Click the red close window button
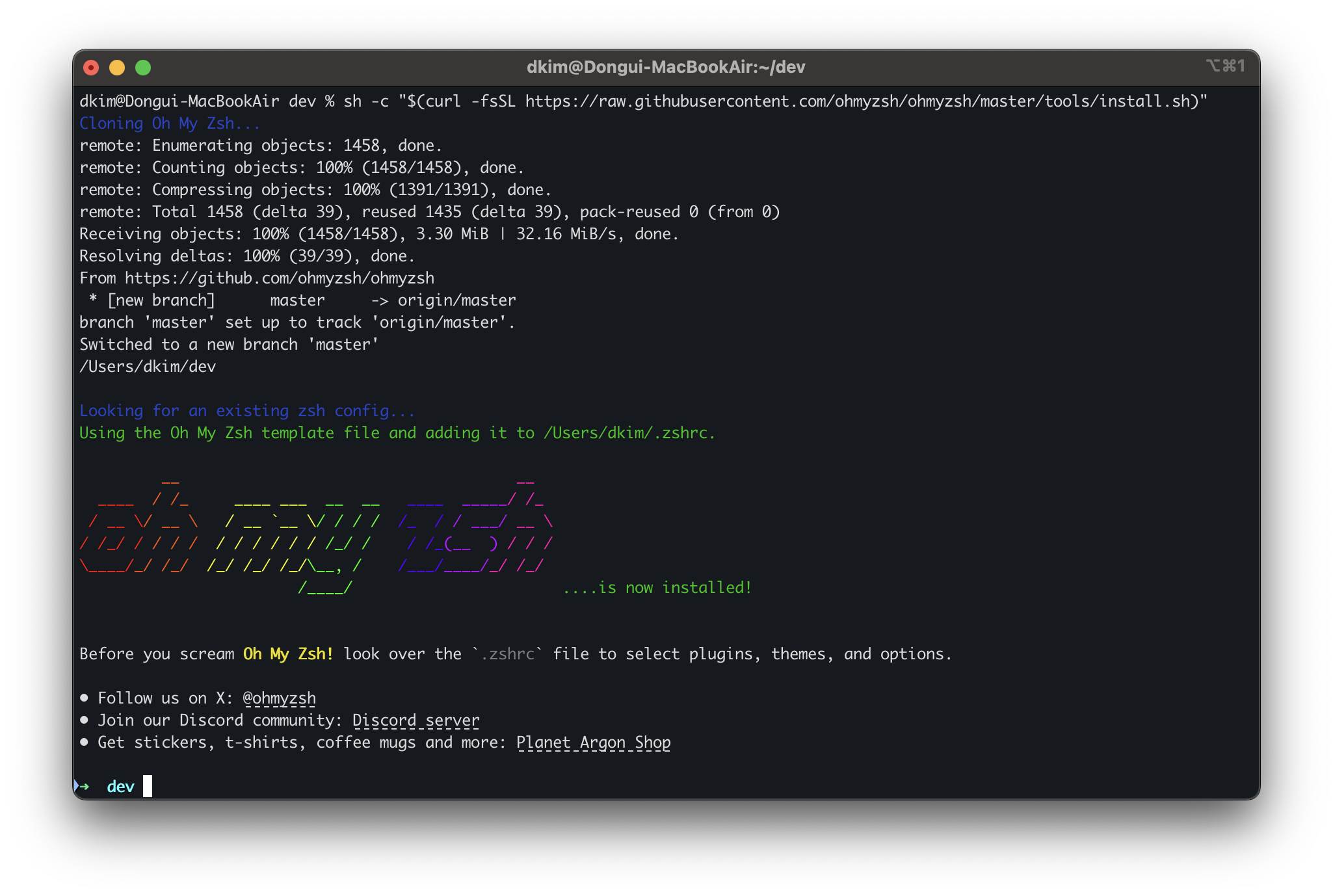The height and width of the screenshot is (896, 1333). tap(91, 68)
